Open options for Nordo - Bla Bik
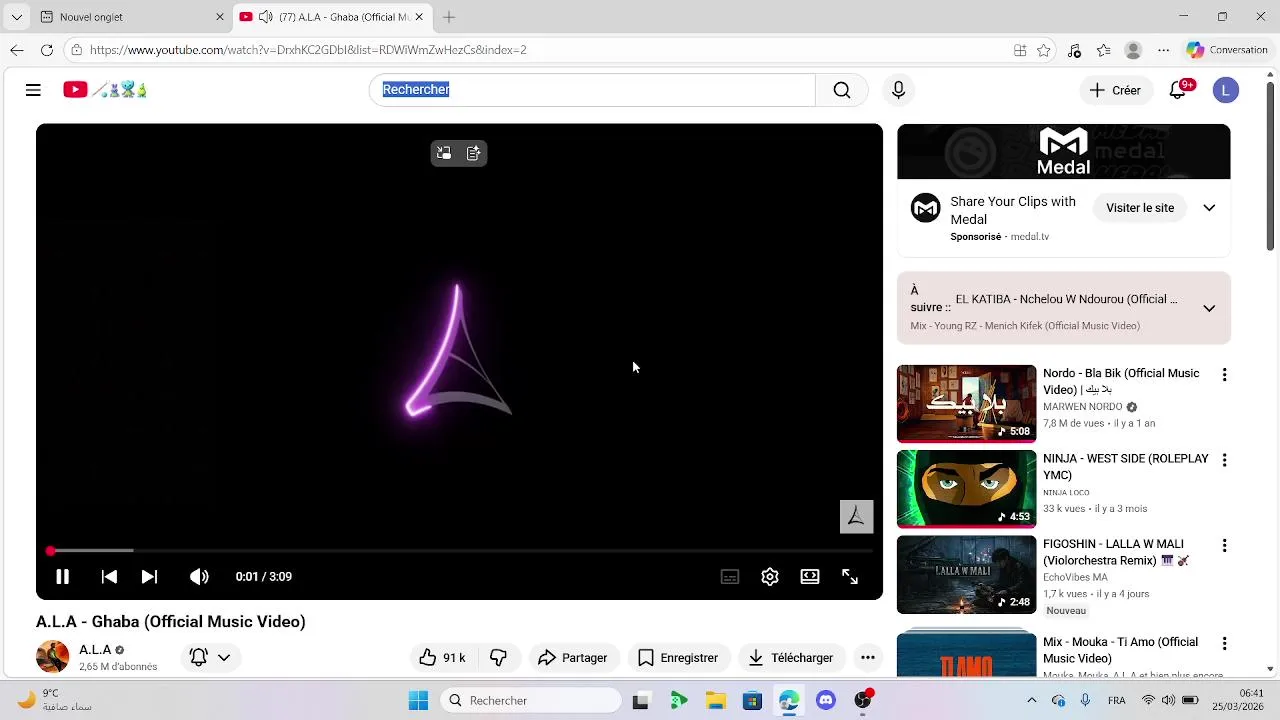This screenshot has width=1280, height=720. 1224,375
